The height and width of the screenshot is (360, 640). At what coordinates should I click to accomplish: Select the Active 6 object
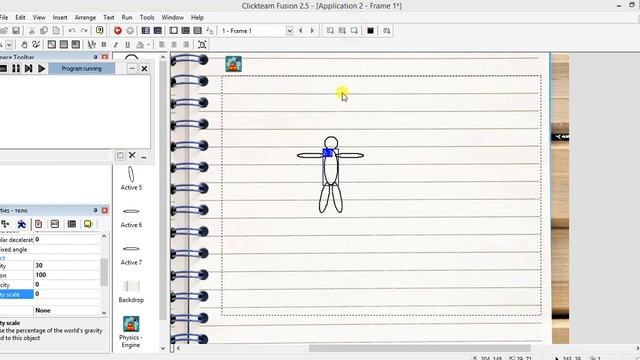tap(131, 218)
